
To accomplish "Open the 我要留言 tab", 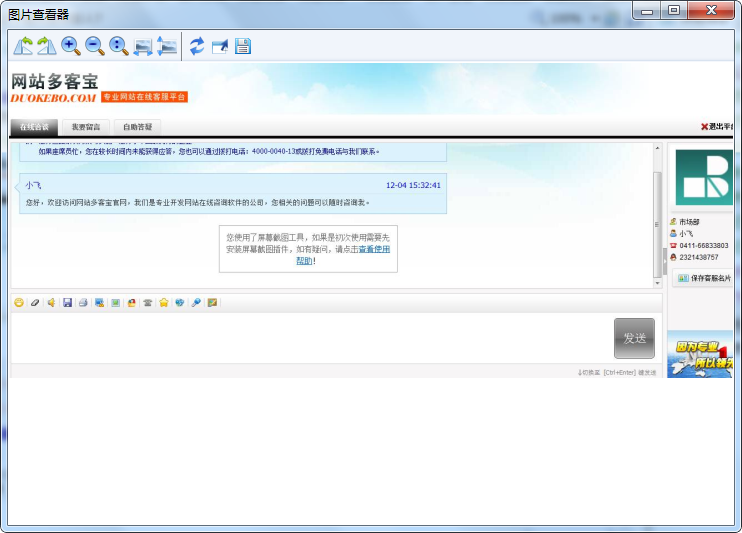I will pos(86,127).
